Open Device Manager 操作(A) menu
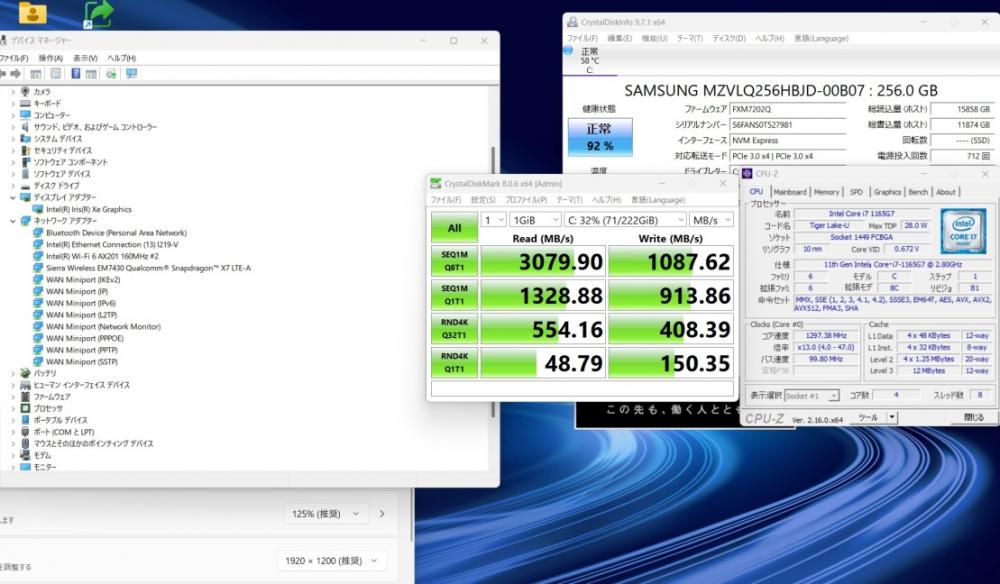 50,58
